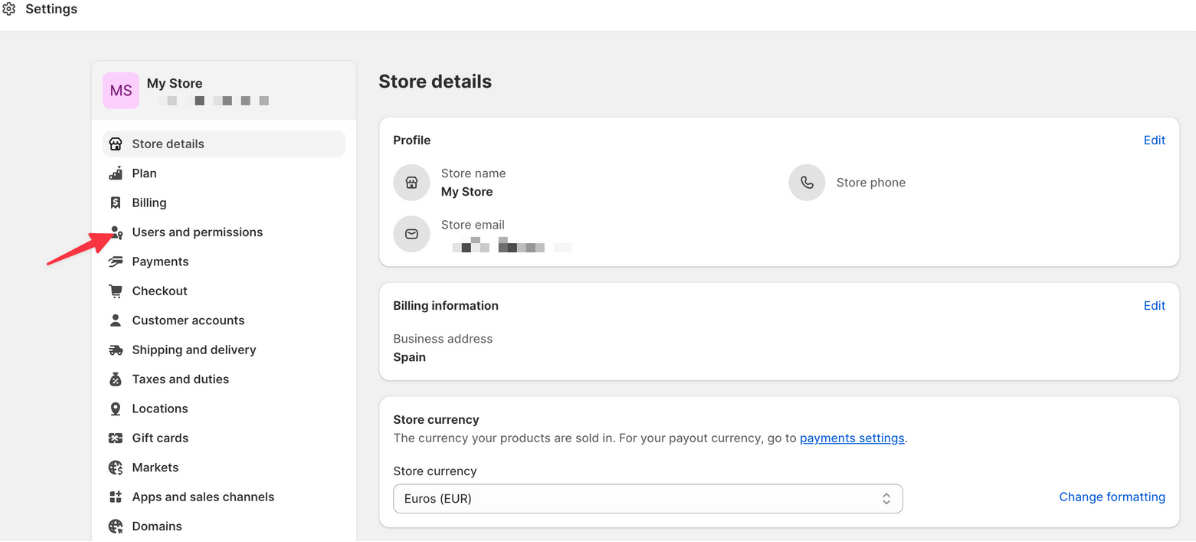The width and height of the screenshot is (1196, 542).
Task: Click the Store phone handset icon
Action: 807,183
